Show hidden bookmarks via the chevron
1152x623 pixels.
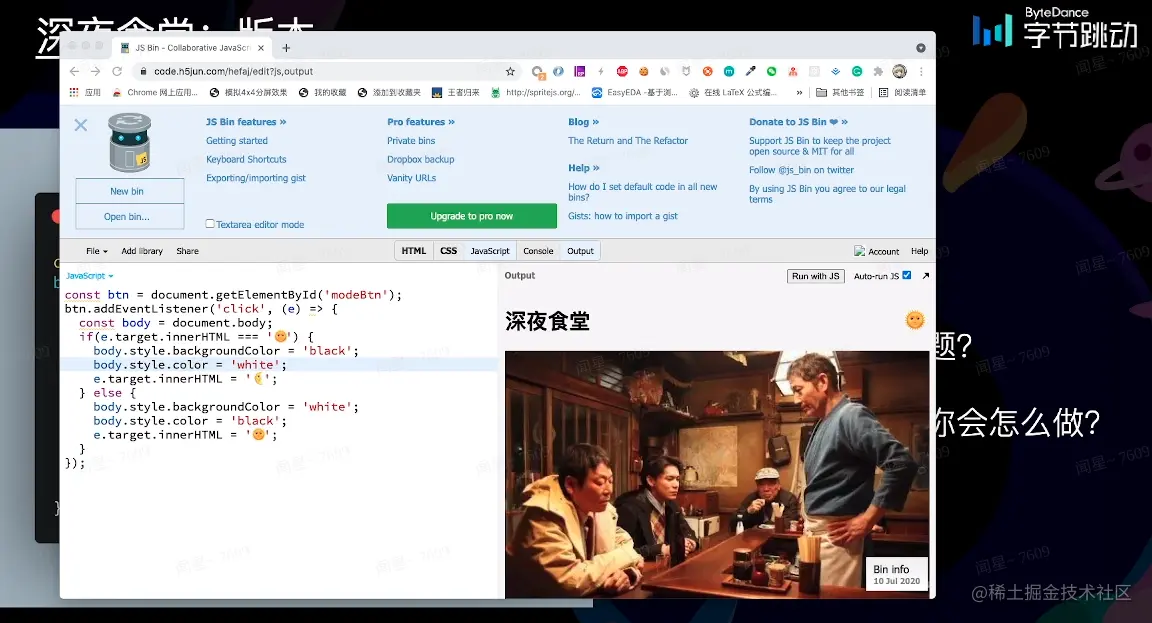pyautogui.click(x=799, y=93)
